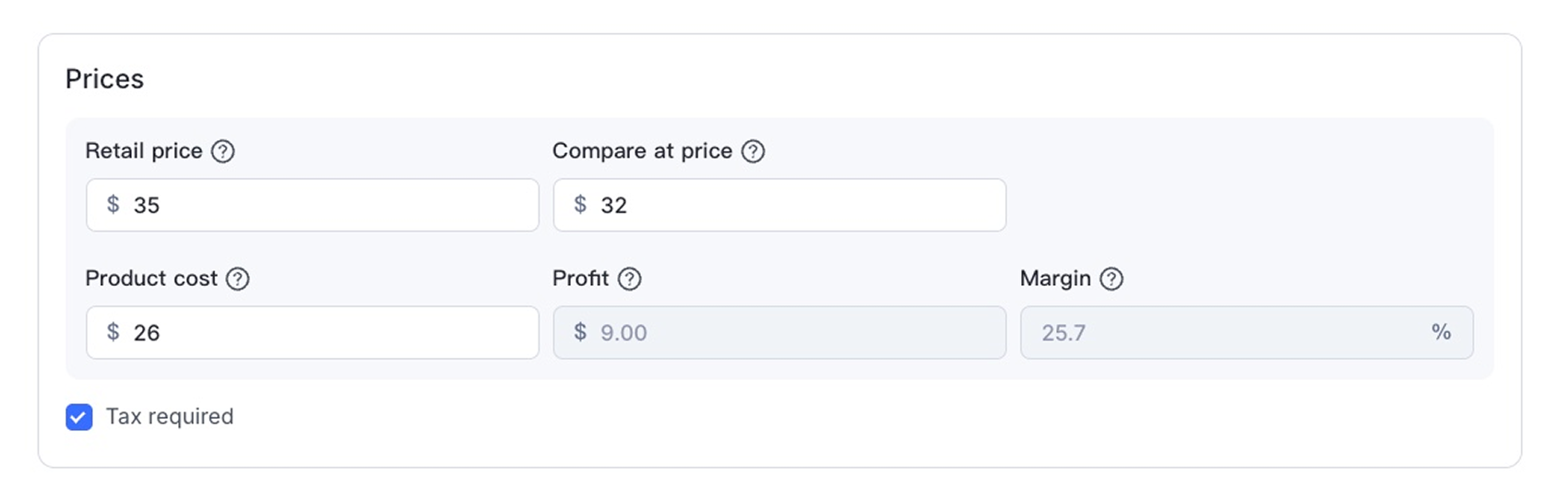Click the Profit help question mark icon
The width and height of the screenshot is (1568, 500).
coord(629,279)
